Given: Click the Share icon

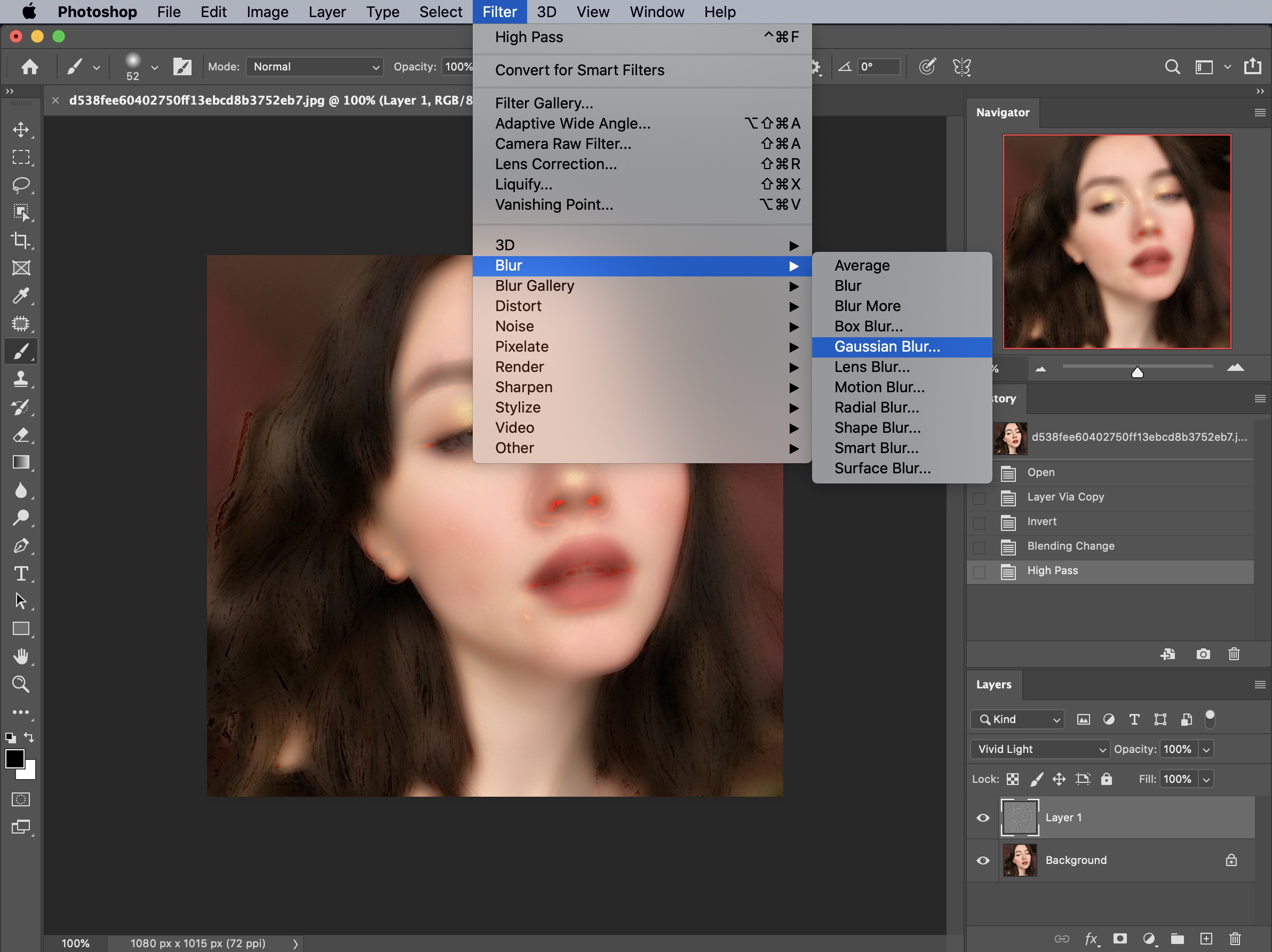Looking at the screenshot, I should [1252, 66].
